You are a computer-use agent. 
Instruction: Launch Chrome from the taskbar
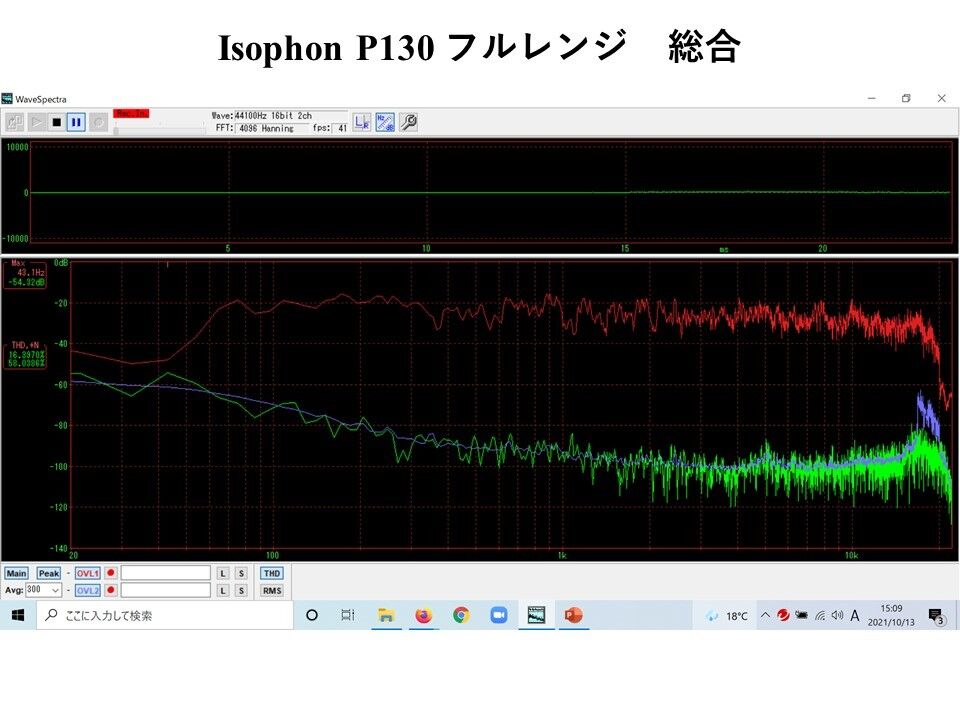point(460,614)
